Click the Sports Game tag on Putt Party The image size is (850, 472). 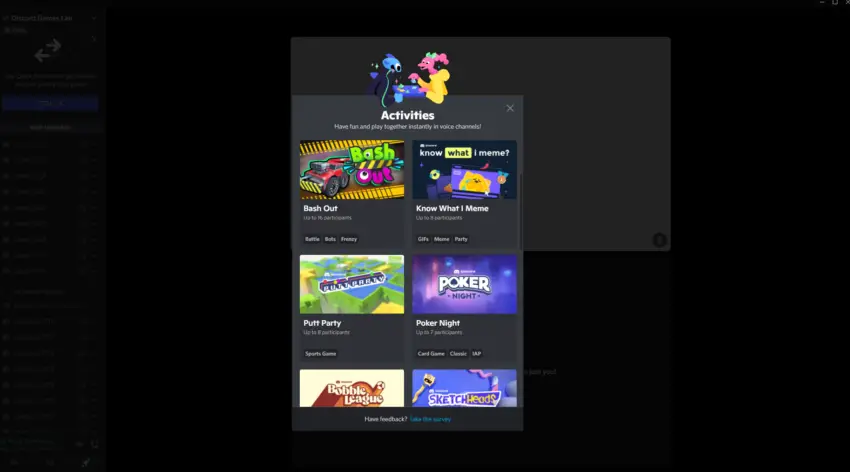(321, 353)
